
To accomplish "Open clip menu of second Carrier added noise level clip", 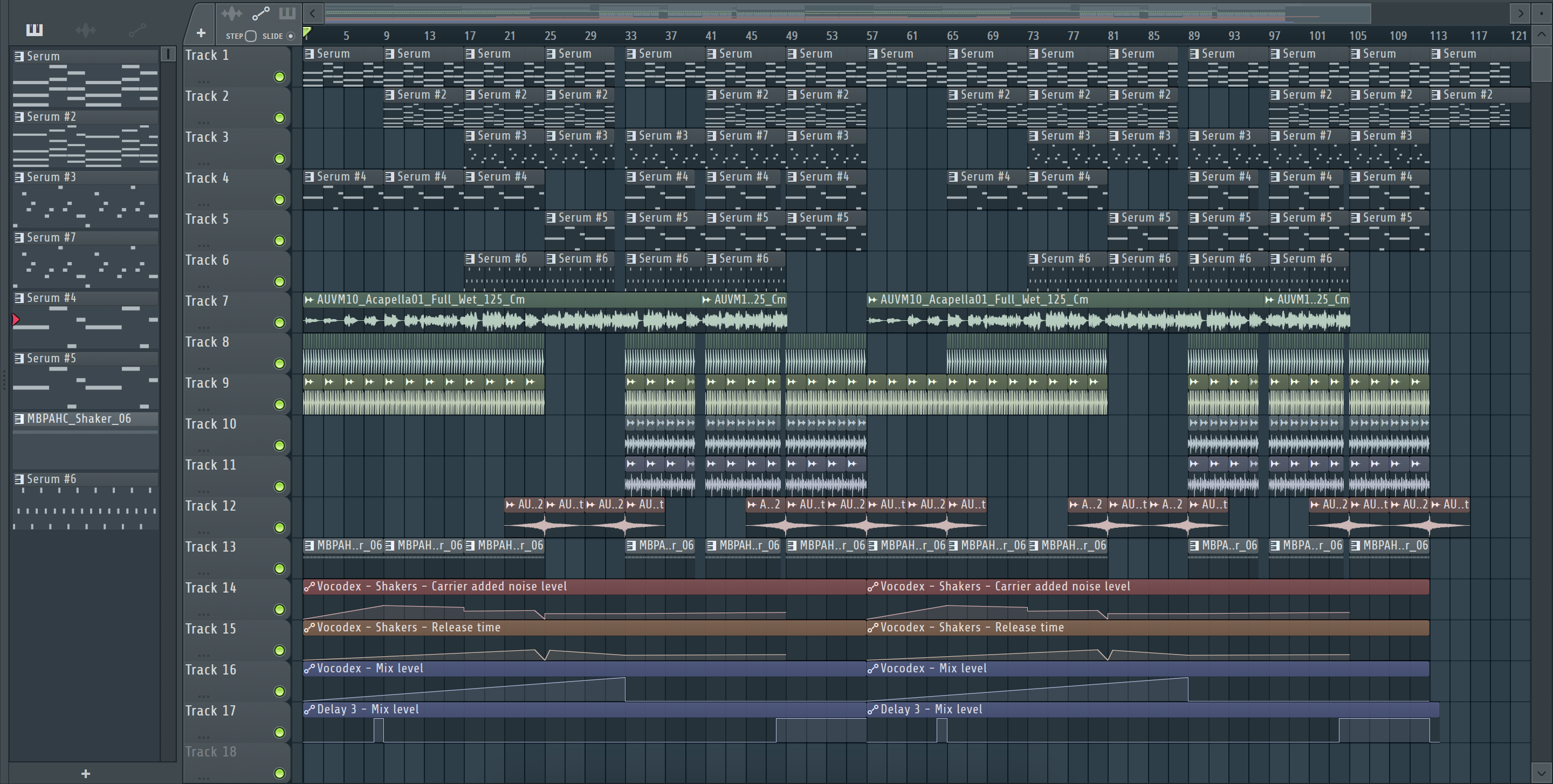I will (x=872, y=586).
